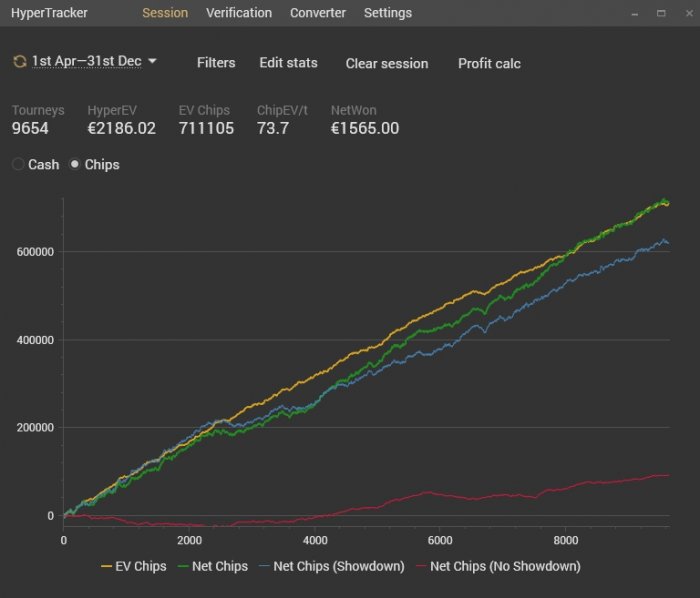Click the orange refresh icon beside date range
This screenshot has width=700, height=598.
coord(19,62)
